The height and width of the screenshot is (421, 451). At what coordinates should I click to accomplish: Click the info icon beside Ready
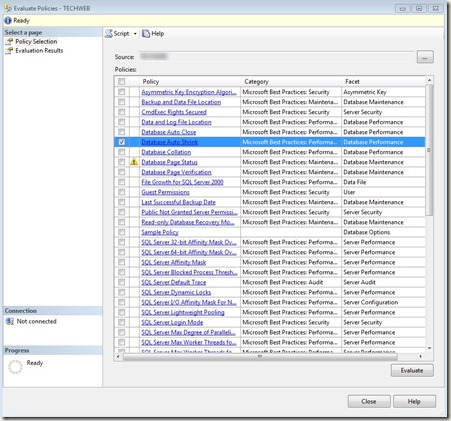click(8, 21)
